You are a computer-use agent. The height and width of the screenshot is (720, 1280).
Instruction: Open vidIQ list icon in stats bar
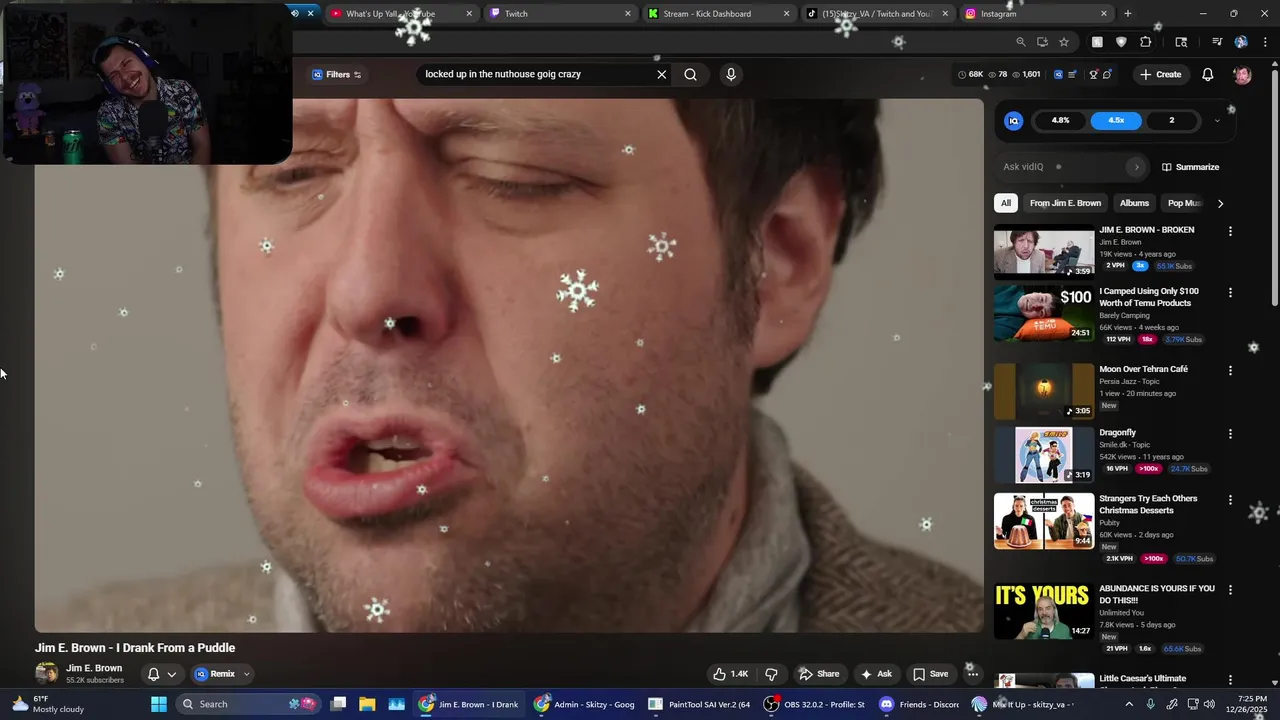1072,74
